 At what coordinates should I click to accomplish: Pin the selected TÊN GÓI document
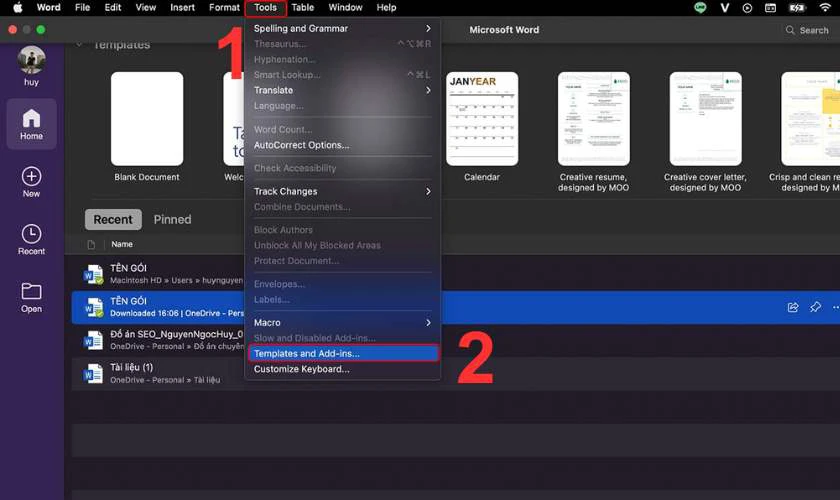815,307
